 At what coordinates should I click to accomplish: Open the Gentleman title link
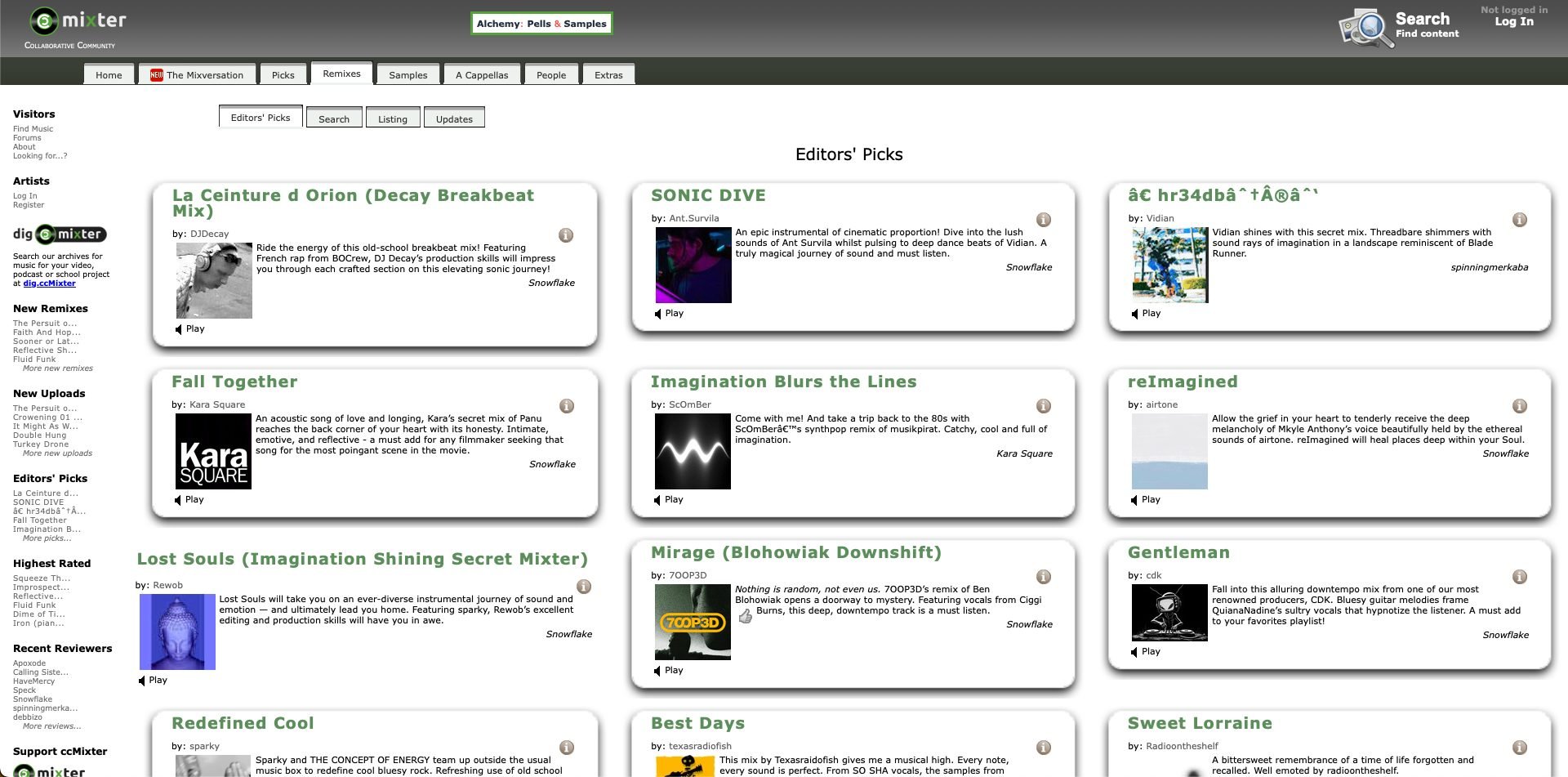pos(1178,552)
